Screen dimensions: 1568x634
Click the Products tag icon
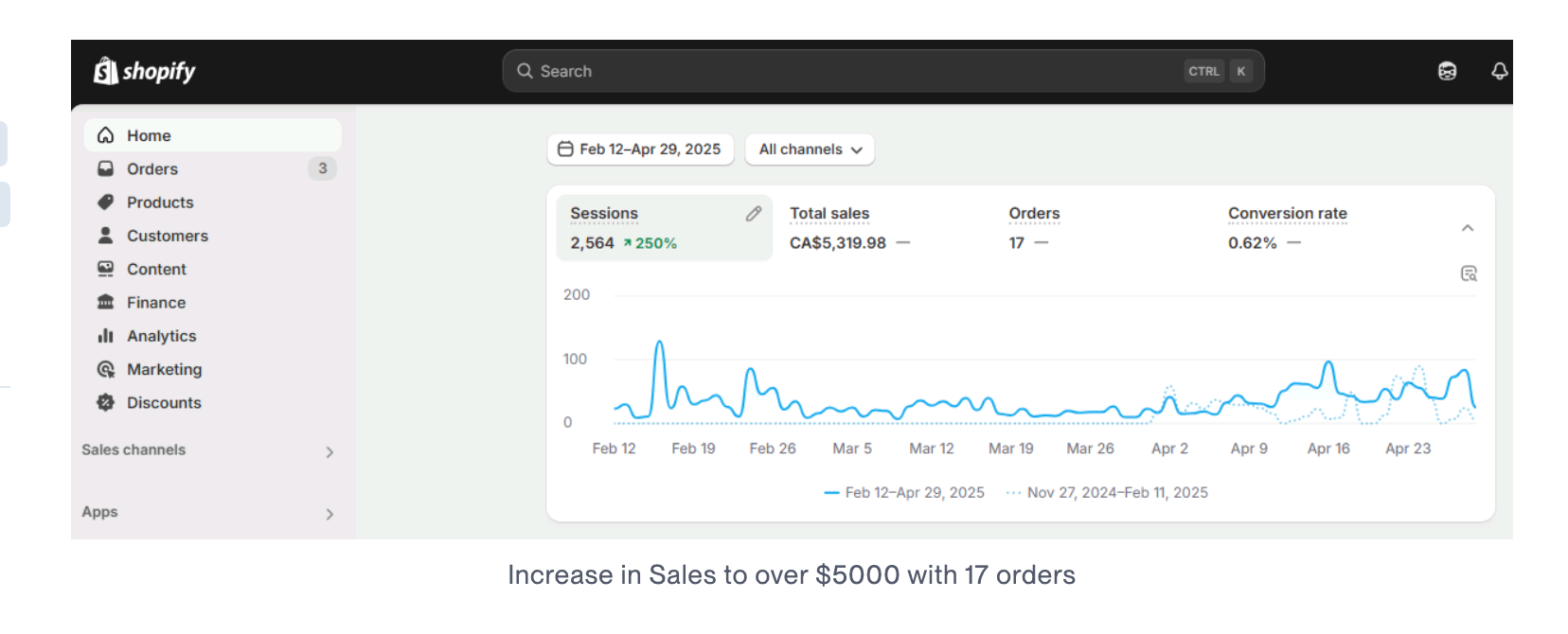pos(106,203)
